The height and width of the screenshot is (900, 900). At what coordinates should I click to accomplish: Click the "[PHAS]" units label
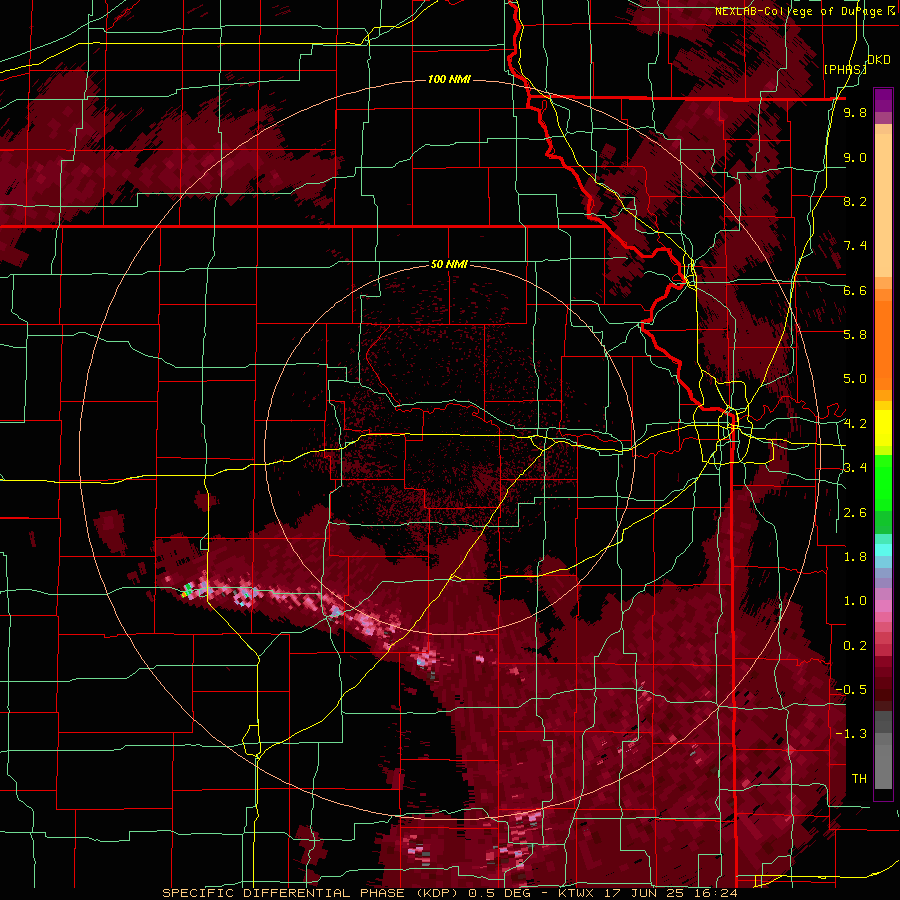(x=845, y=70)
